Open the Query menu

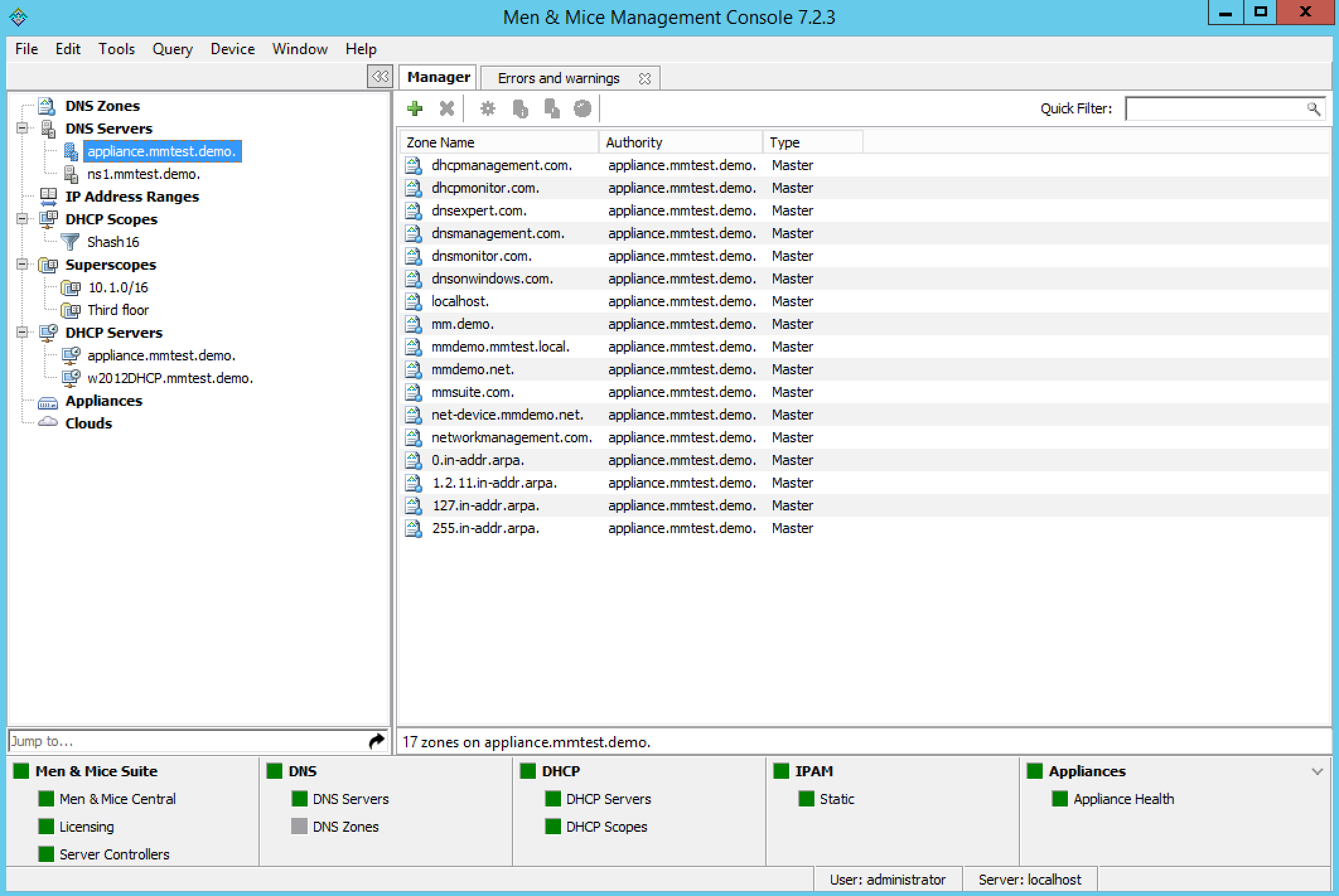tap(171, 49)
